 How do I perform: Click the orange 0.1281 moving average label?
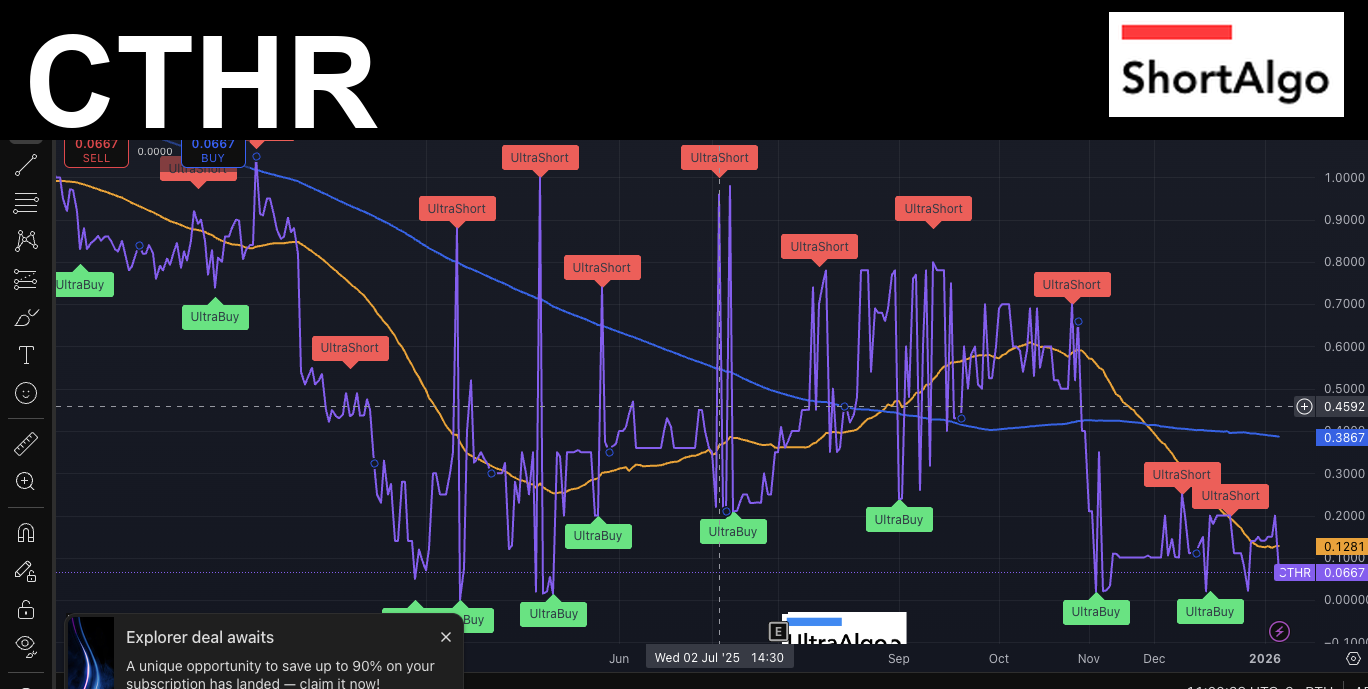tap(1343, 547)
